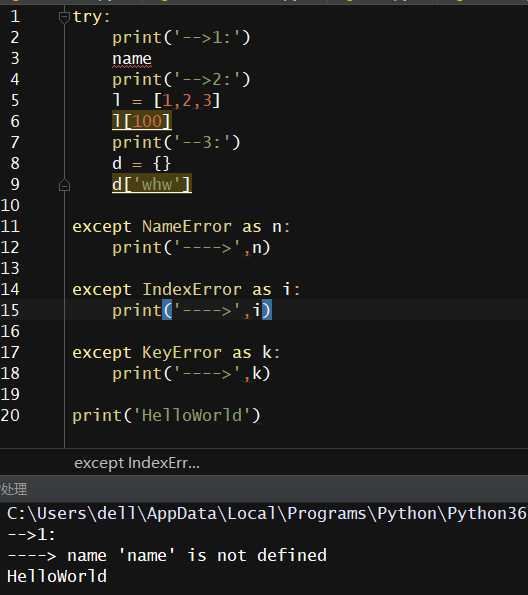Click print('--3:') statement
The width and height of the screenshot is (528, 595).
click(176, 143)
